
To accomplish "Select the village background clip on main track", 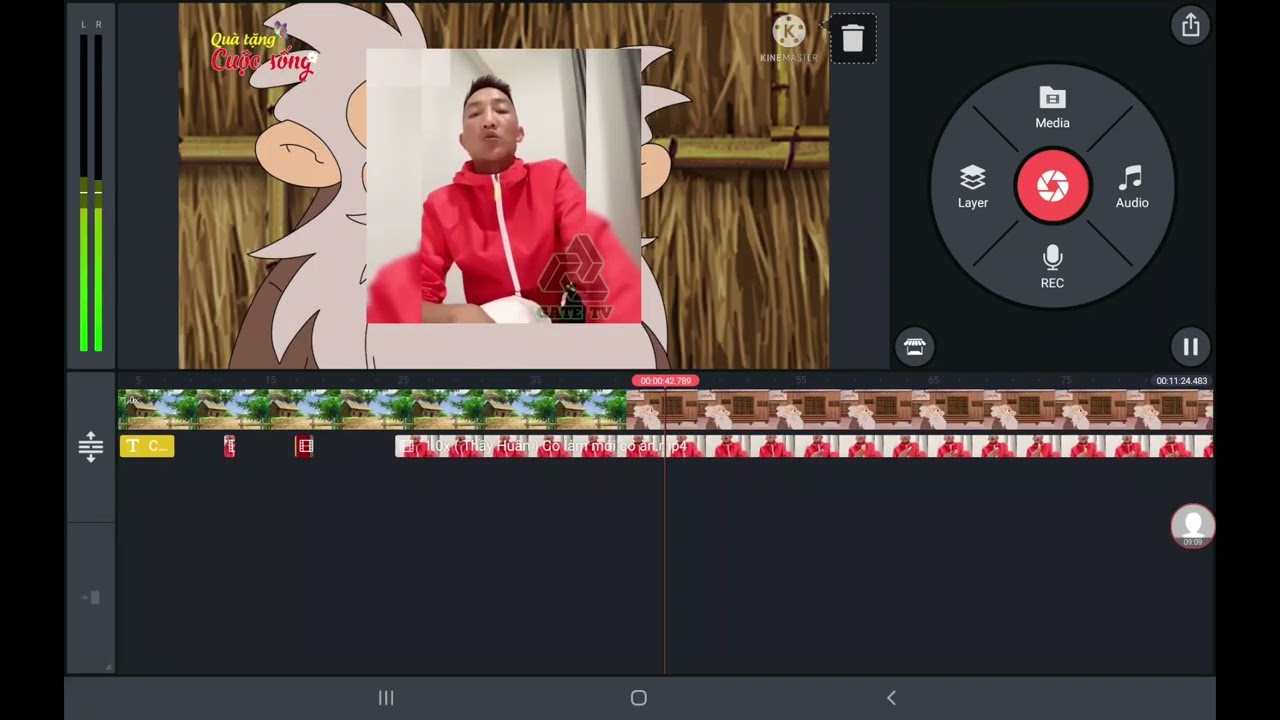I will point(372,410).
